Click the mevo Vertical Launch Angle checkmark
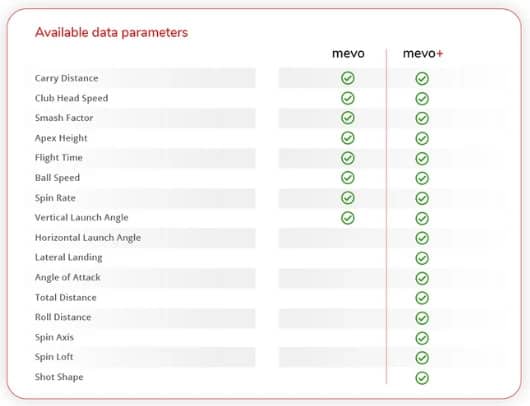Viewport: 530px width, 406px height. point(348,218)
